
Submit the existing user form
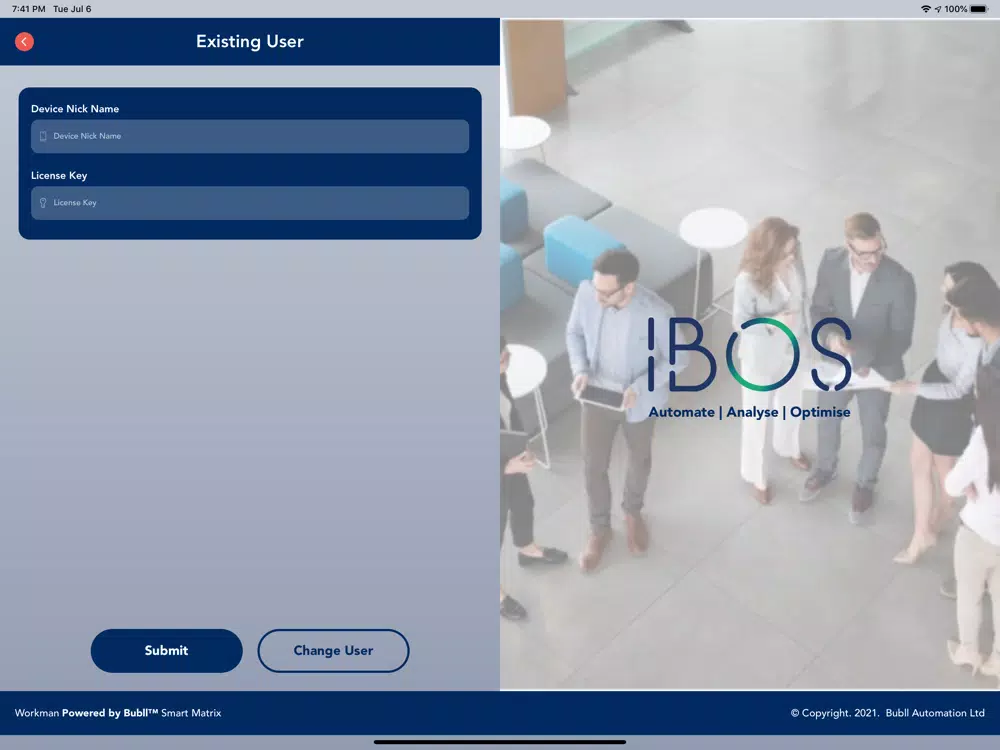(x=166, y=651)
